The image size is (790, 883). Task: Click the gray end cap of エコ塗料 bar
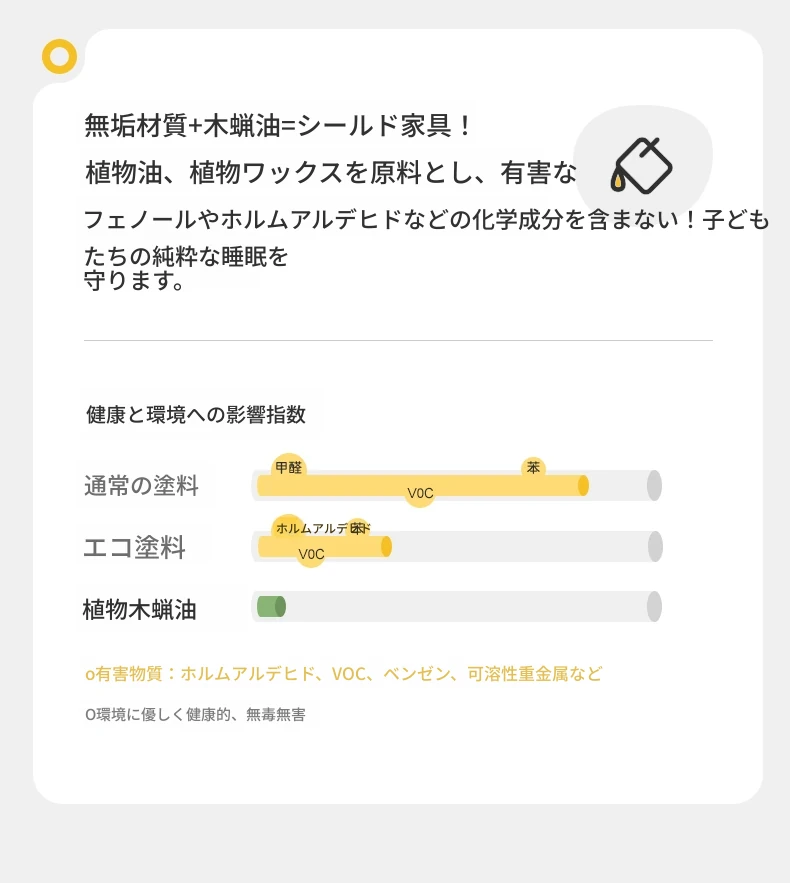point(655,546)
